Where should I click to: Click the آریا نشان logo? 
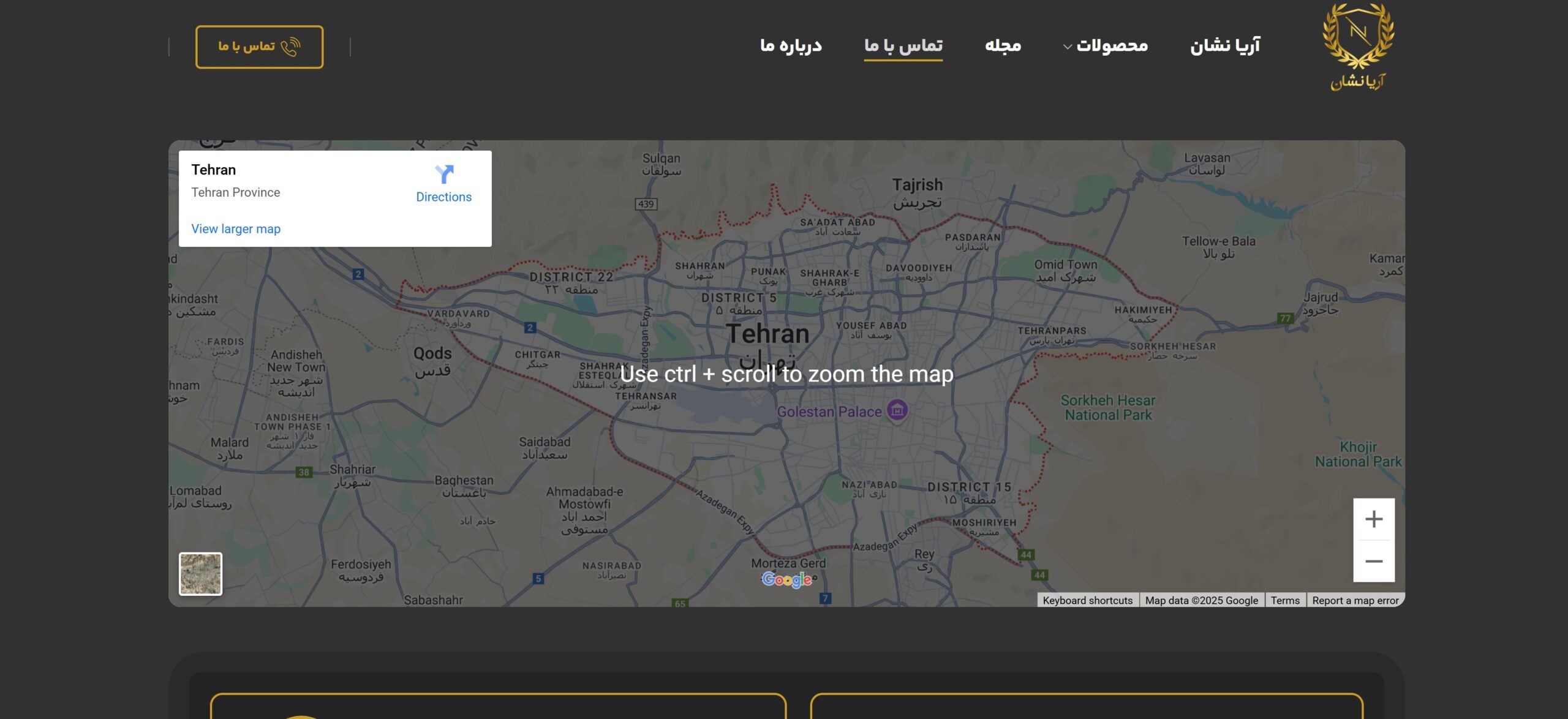[x=1358, y=47]
